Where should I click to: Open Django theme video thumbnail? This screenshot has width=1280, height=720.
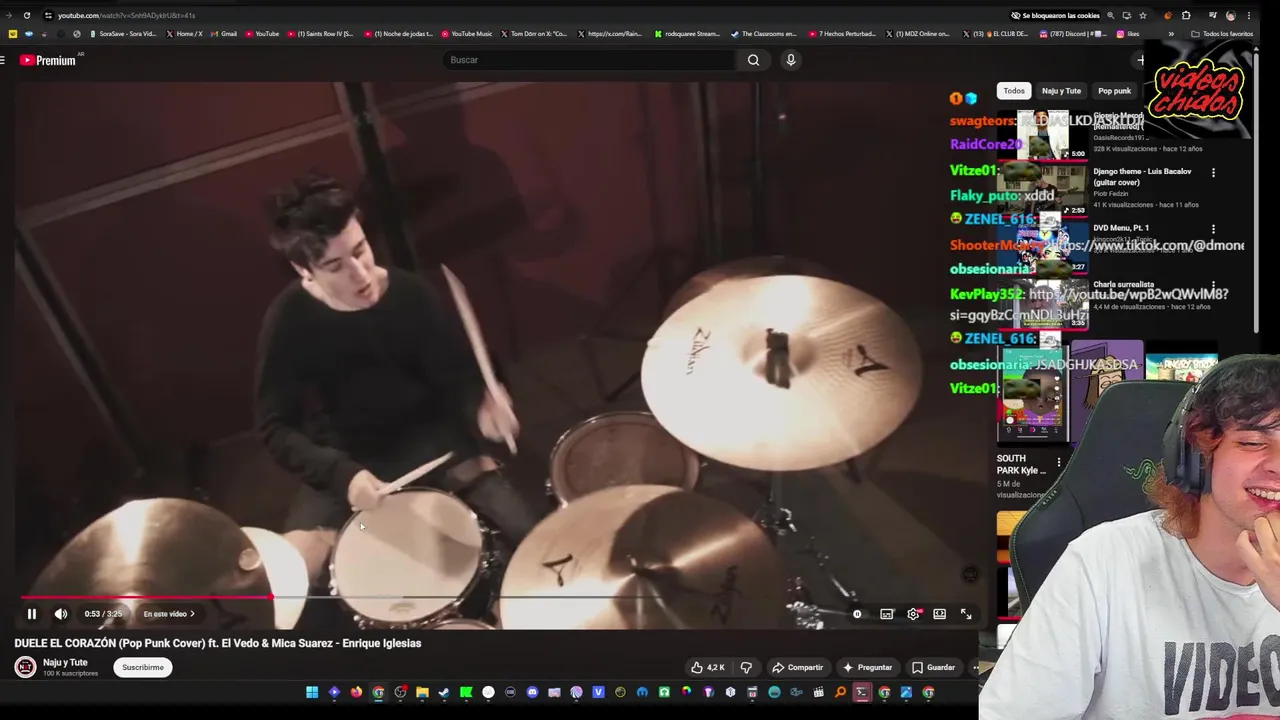(x=1043, y=190)
